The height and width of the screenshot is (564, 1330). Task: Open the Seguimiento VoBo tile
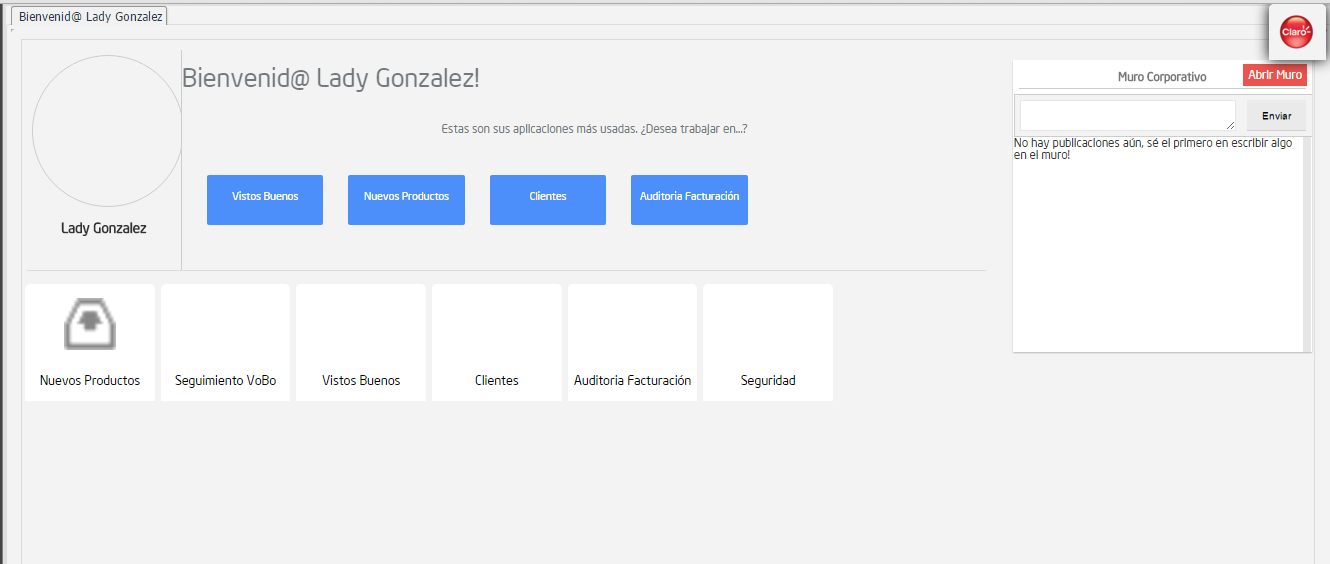point(225,343)
